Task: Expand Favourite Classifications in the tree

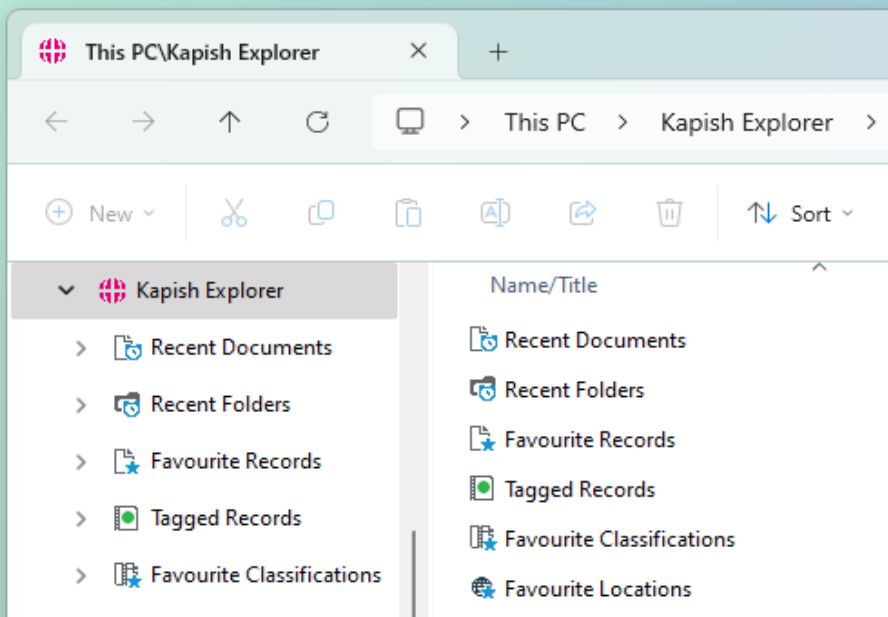Action: coord(81,575)
